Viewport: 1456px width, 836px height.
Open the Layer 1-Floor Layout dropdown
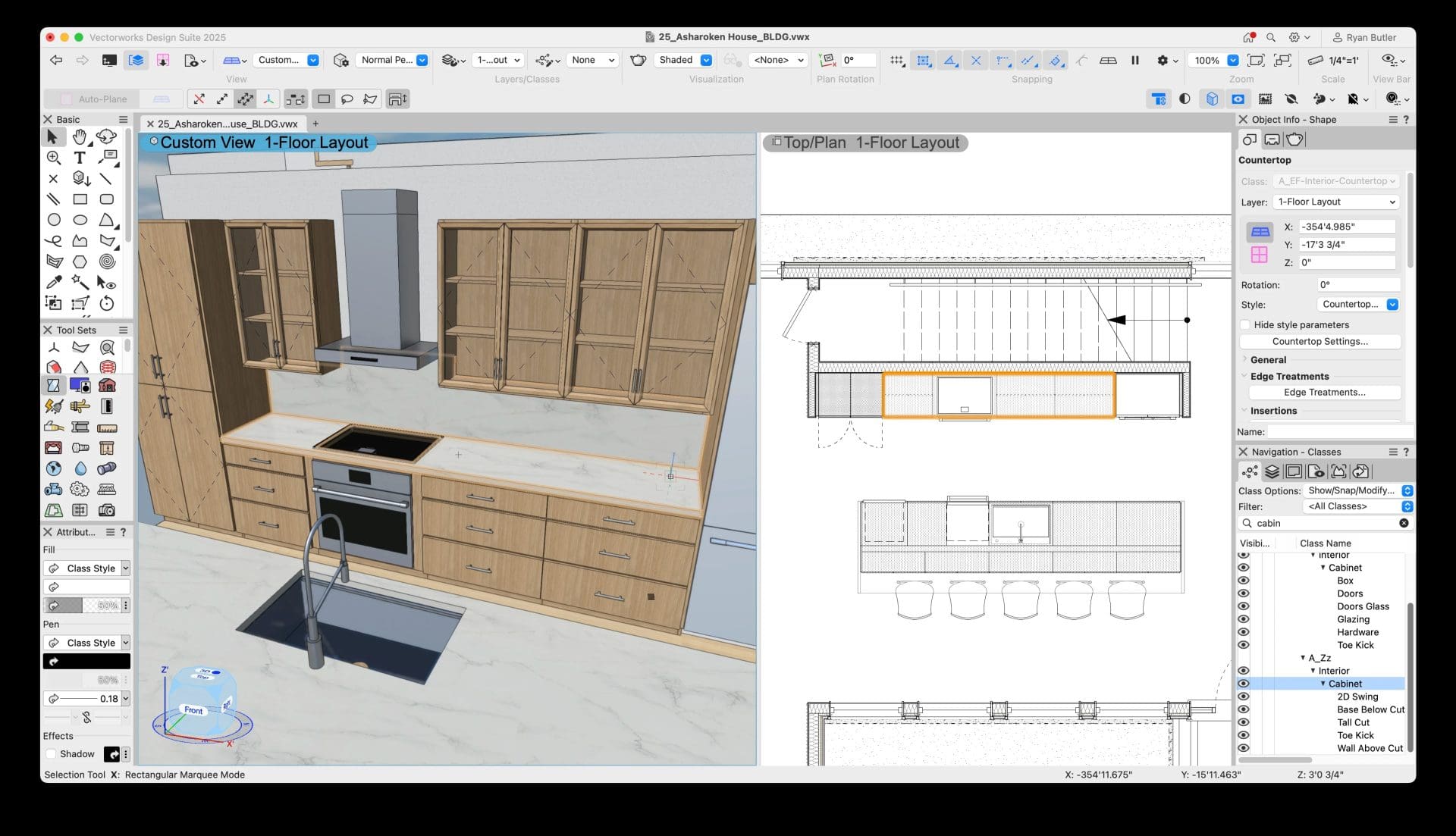coord(1335,202)
